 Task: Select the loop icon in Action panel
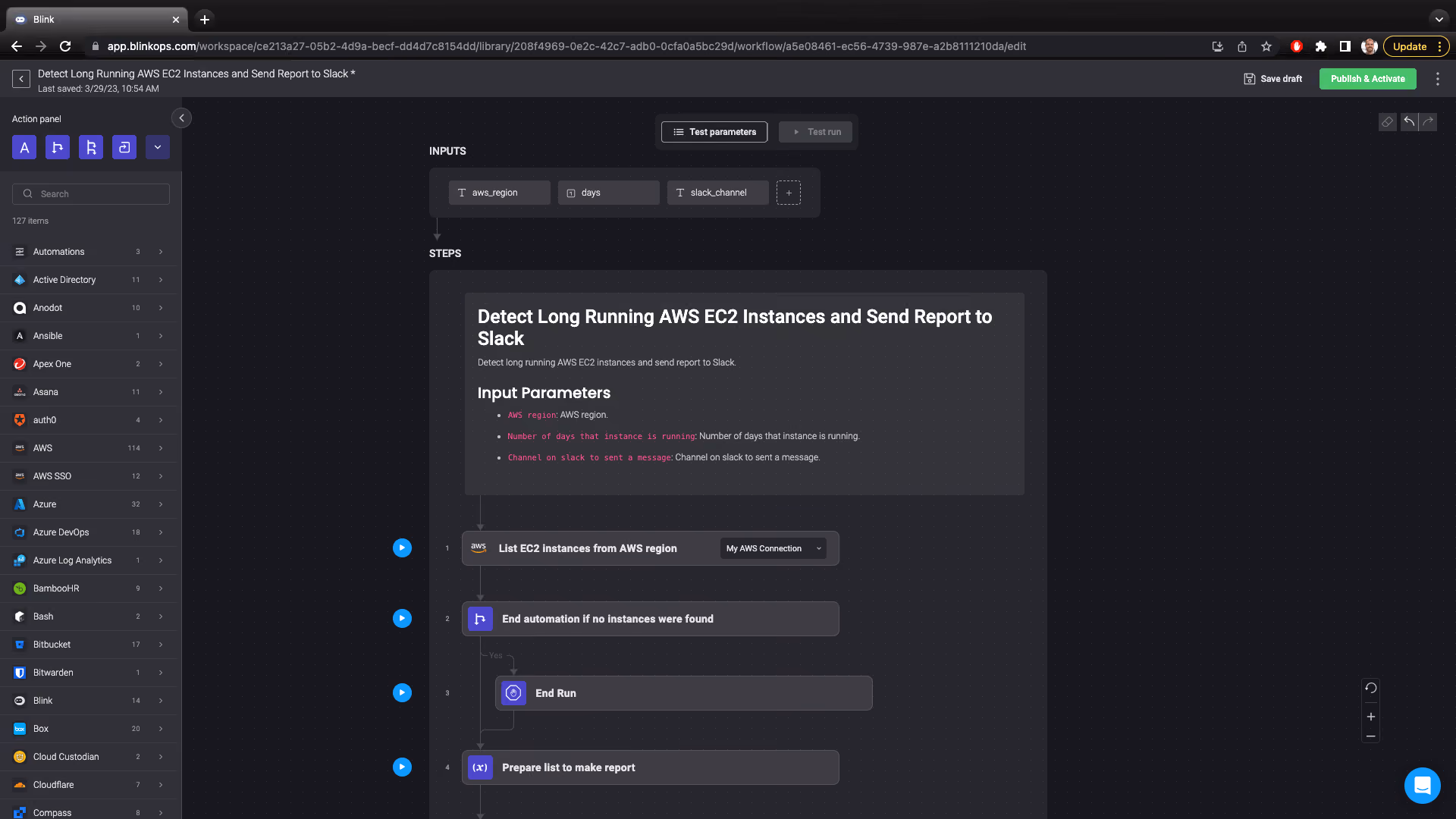point(124,147)
